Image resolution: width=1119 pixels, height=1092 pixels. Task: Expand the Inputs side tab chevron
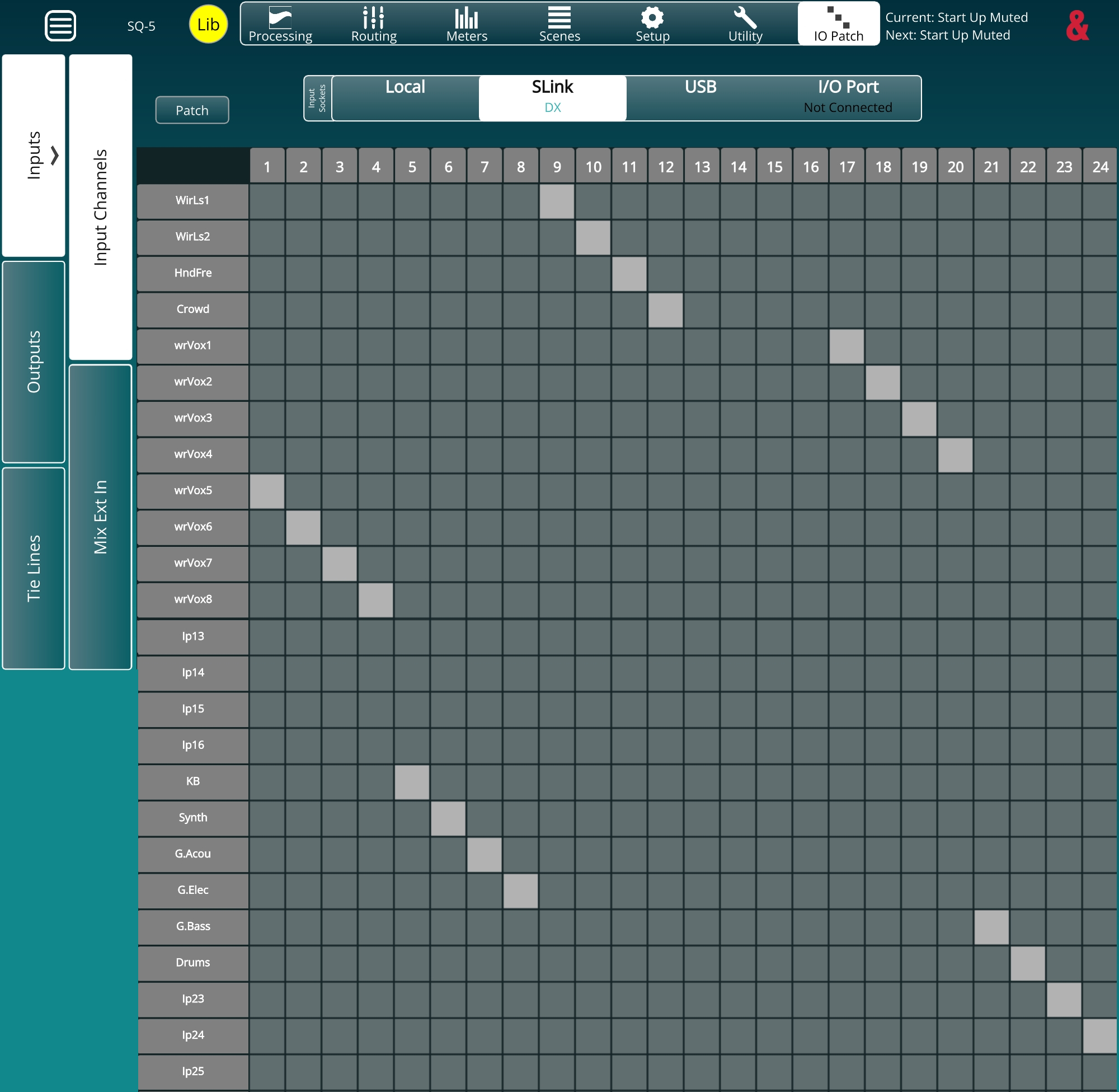click(55, 156)
